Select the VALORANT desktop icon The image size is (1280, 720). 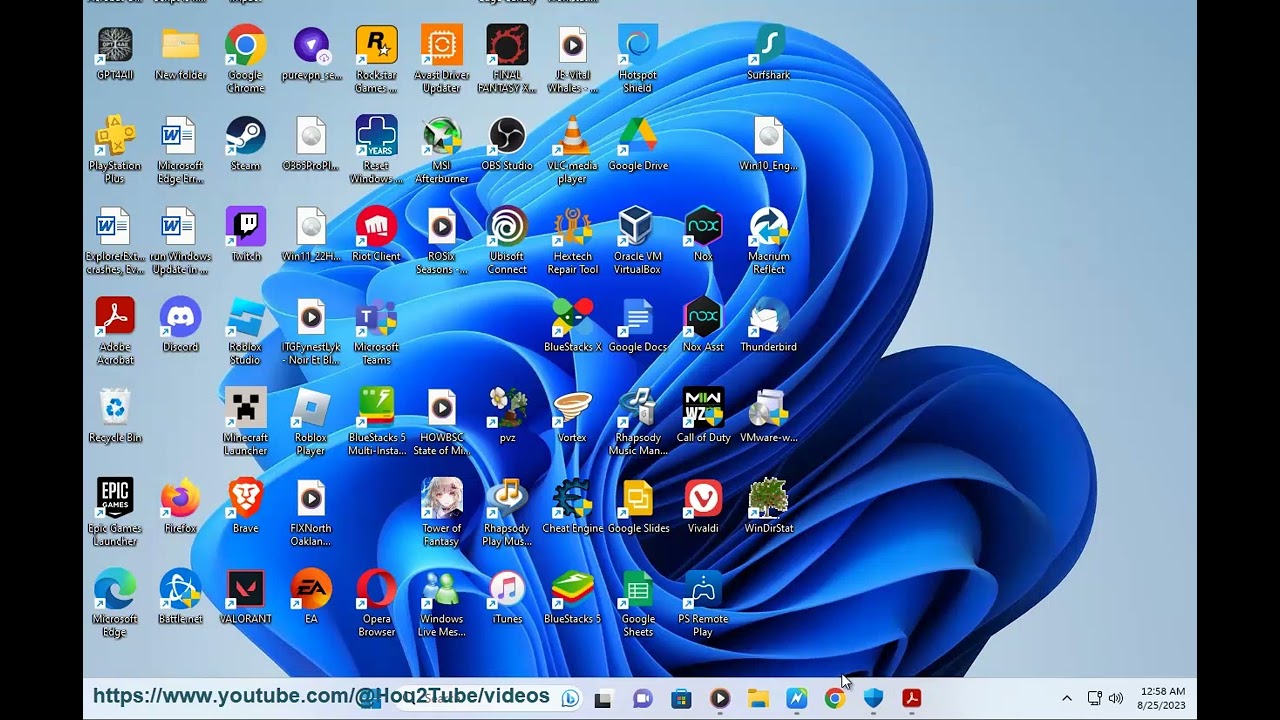pos(246,588)
